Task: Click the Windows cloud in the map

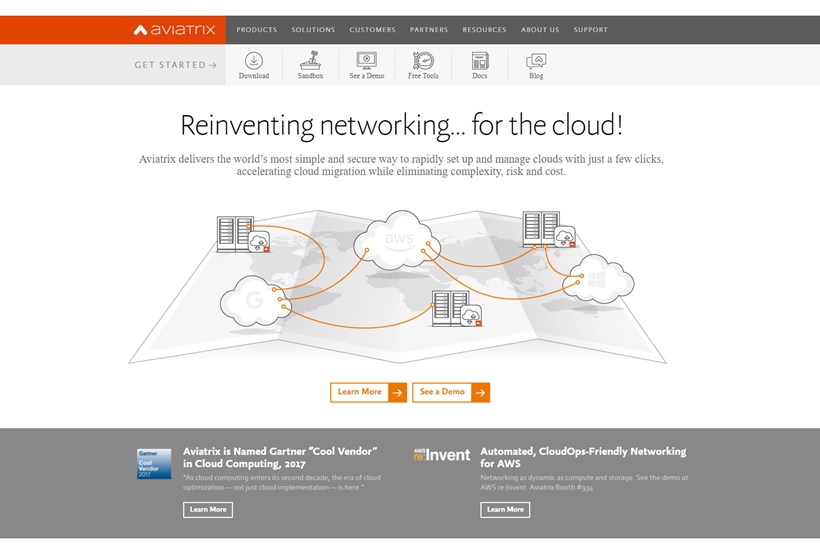Action: click(598, 279)
